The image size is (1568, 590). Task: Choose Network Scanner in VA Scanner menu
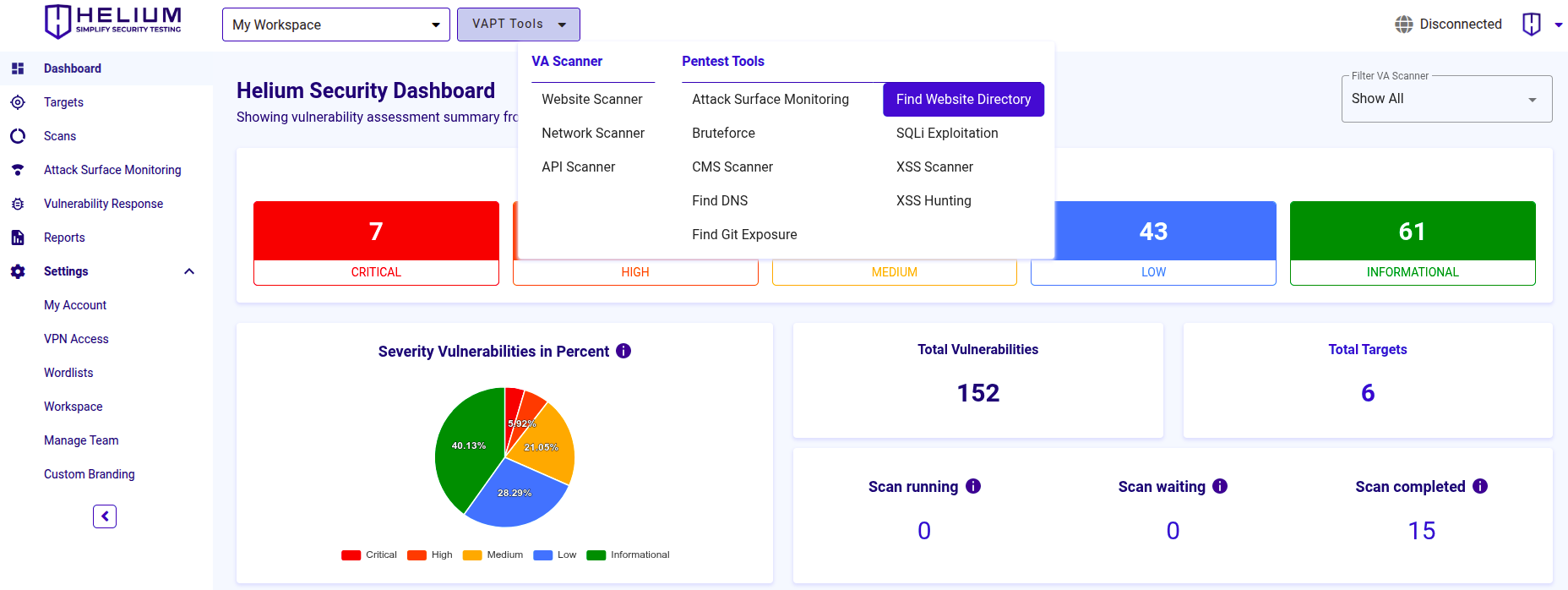click(x=593, y=134)
